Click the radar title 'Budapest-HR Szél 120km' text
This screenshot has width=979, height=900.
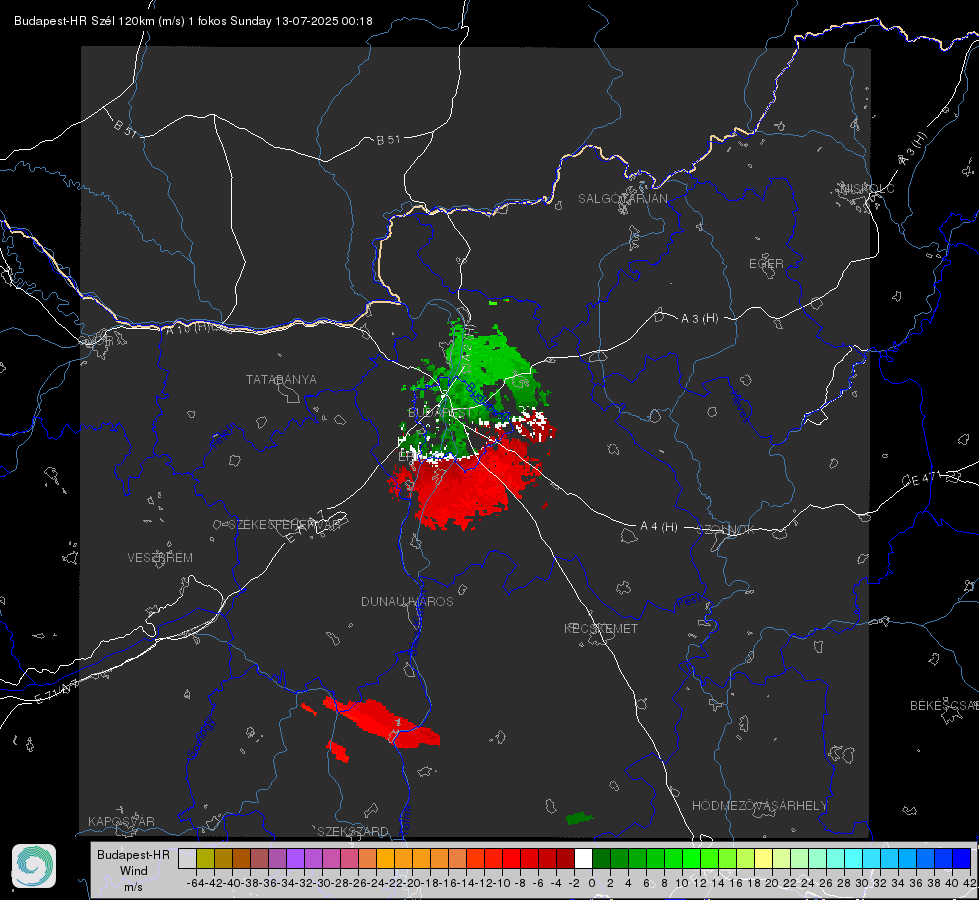pyautogui.click(x=84, y=21)
